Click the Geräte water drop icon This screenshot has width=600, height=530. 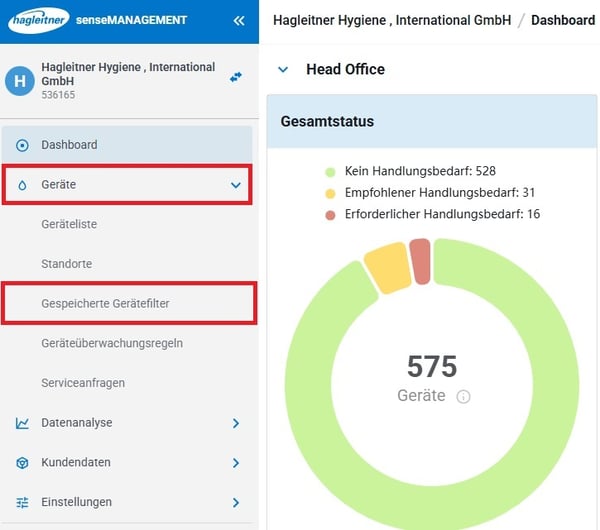pyautogui.click(x=22, y=185)
